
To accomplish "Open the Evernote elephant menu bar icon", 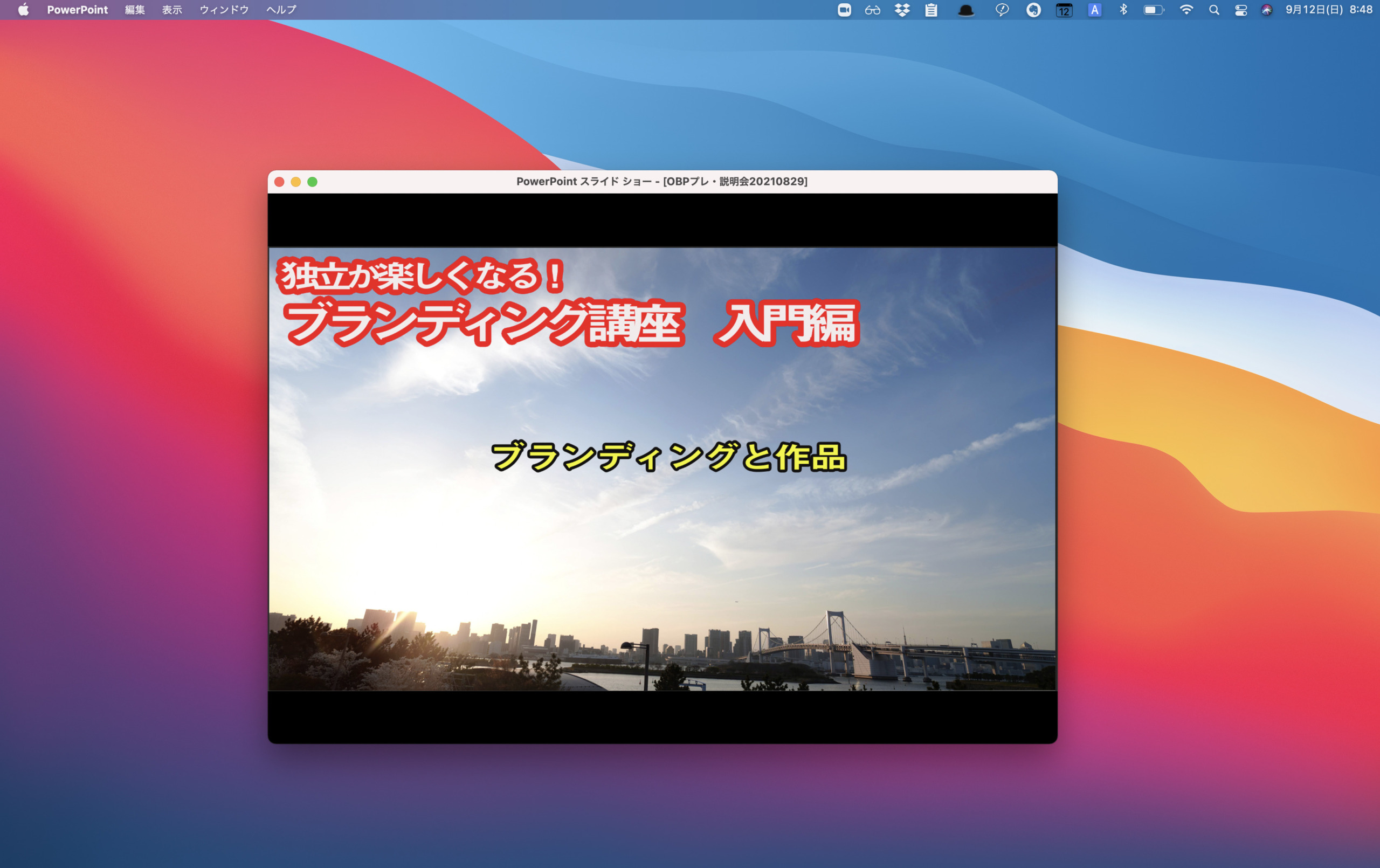I will pyautogui.click(x=1033, y=10).
